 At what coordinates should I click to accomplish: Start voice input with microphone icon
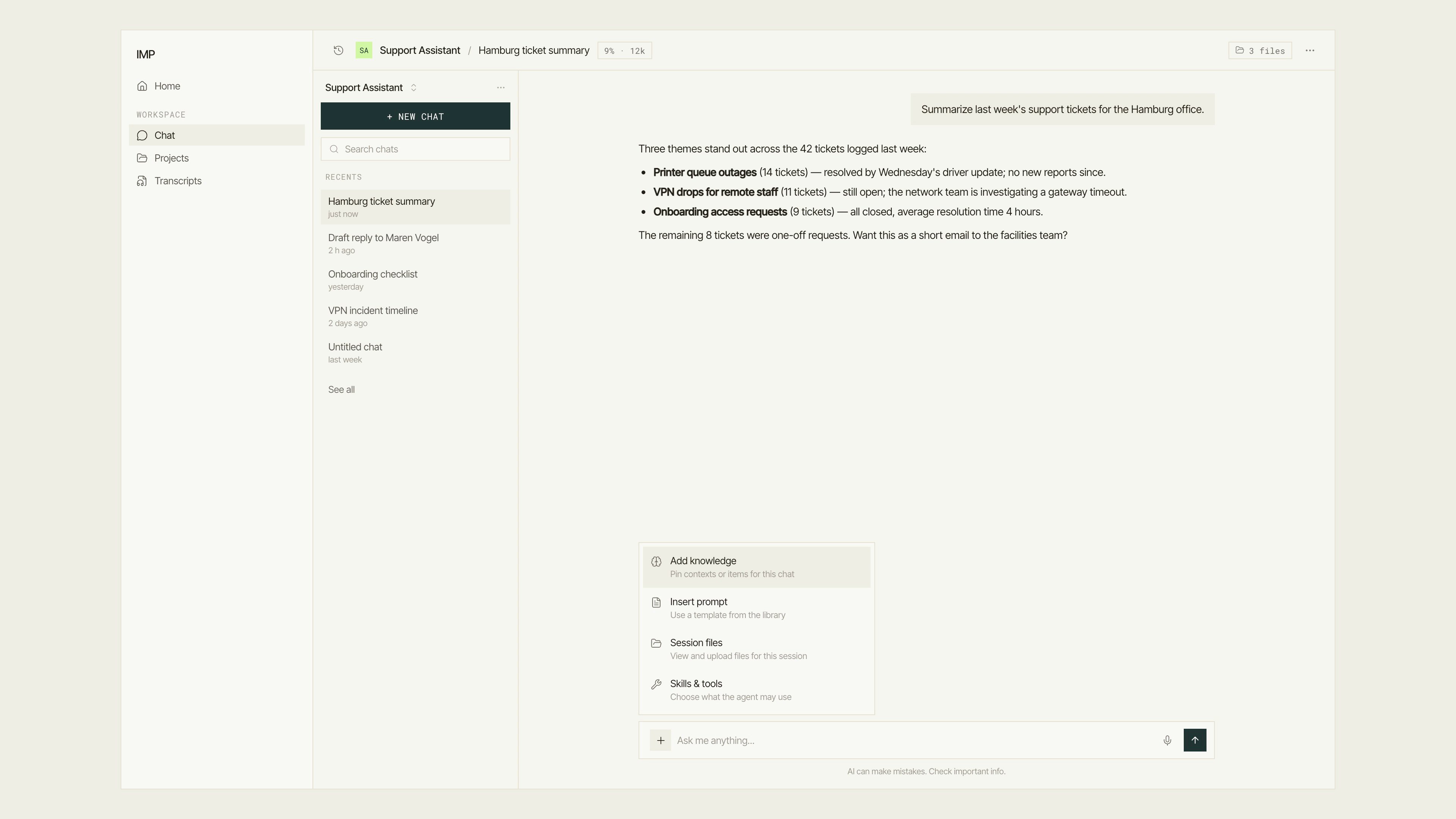click(1167, 741)
